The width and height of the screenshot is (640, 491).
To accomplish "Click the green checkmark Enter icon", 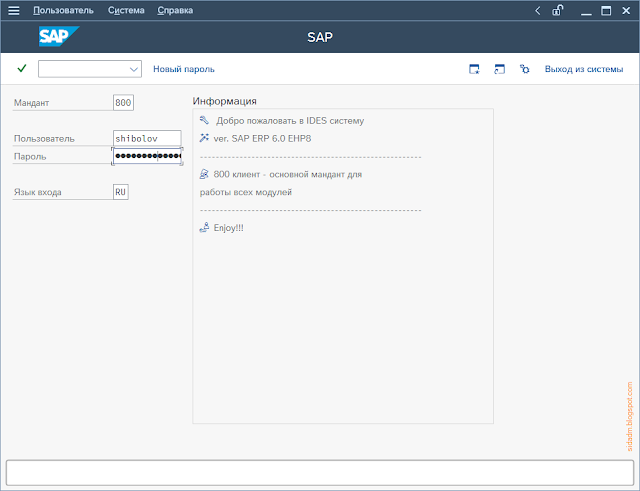I will pyautogui.click(x=22, y=68).
